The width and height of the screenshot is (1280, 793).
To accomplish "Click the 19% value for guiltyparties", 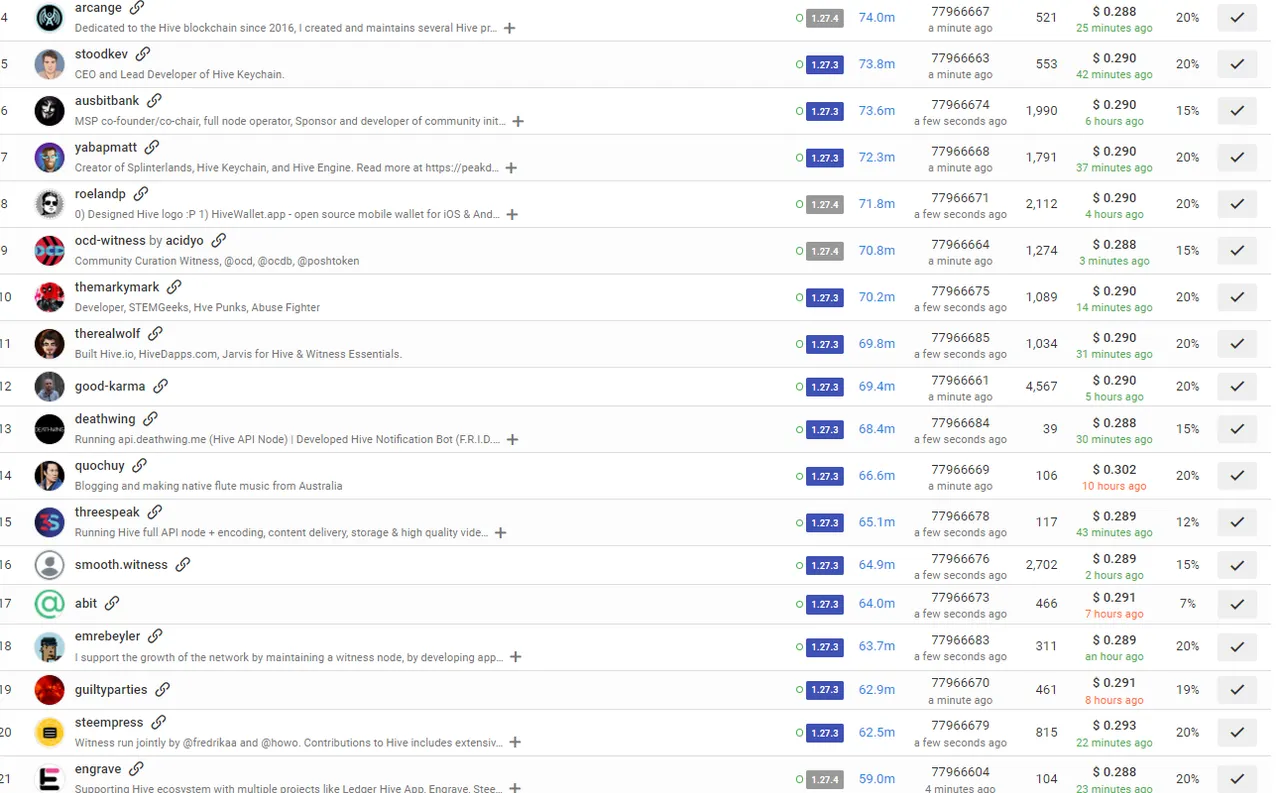I will coord(1187,689).
